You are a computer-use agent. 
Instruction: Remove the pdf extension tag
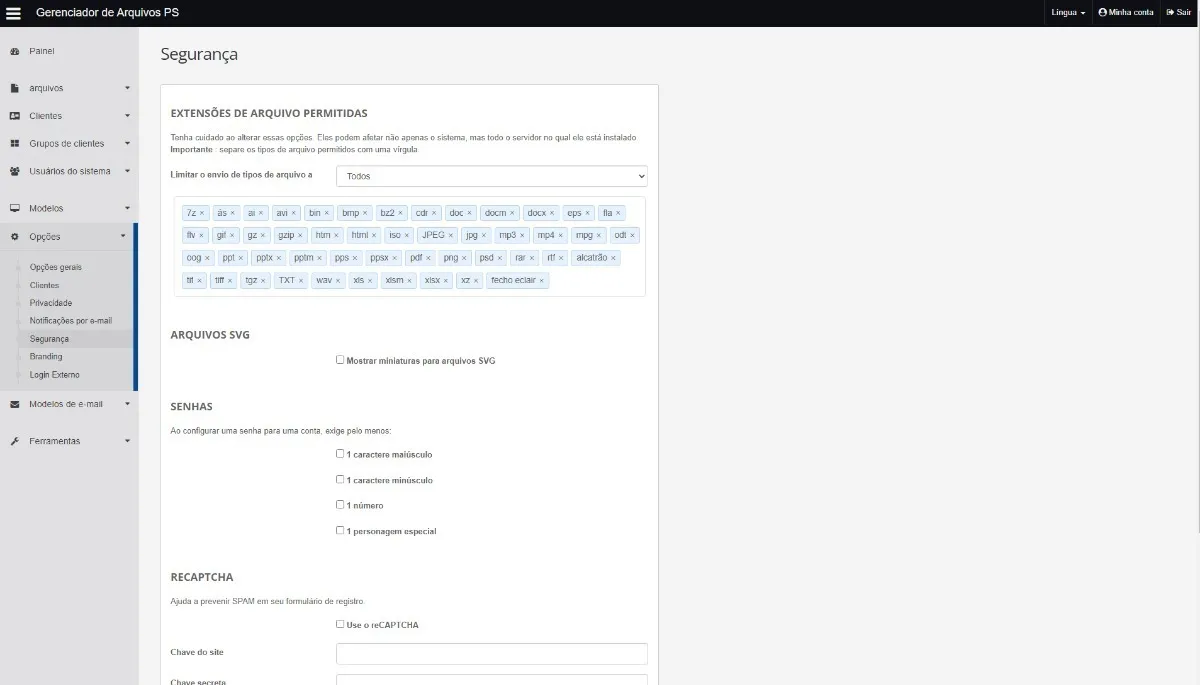(x=428, y=258)
